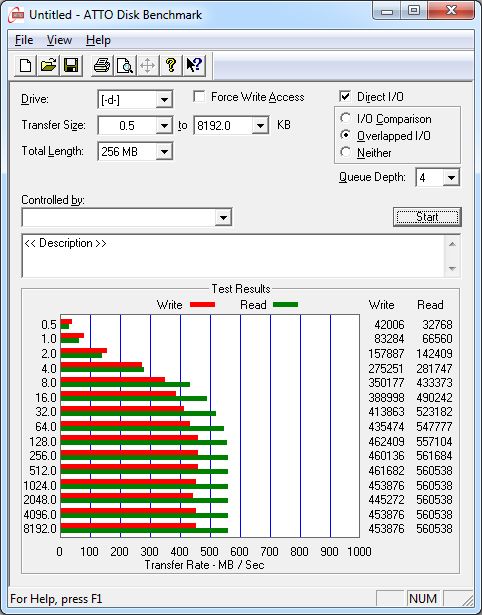Click the Print toolbar icon
482x615 pixels.
[x=102, y=65]
